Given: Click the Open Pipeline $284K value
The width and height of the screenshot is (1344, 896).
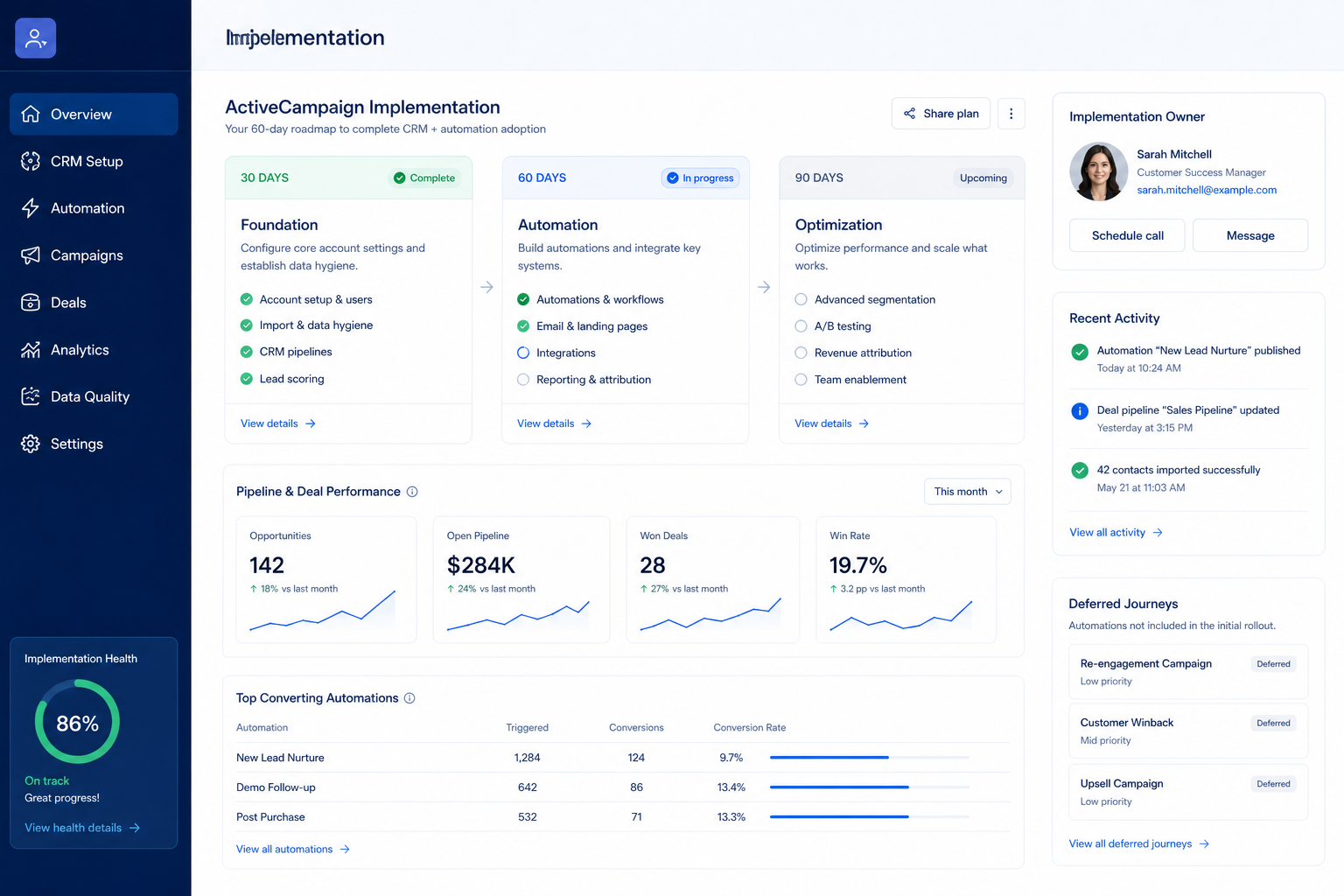Looking at the screenshot, I should tap(481, 565).
